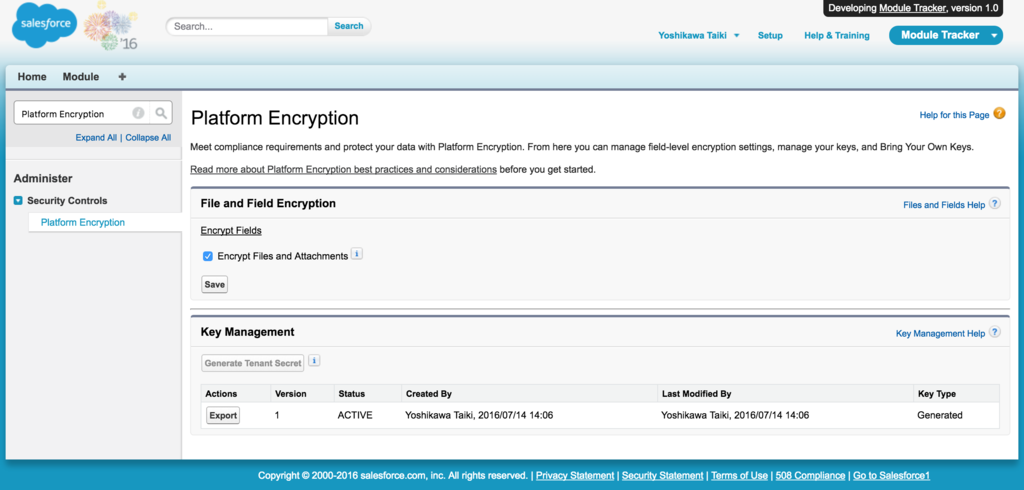Click the orange help icon for this page
Screen dimensions: 1024x490
999,114
